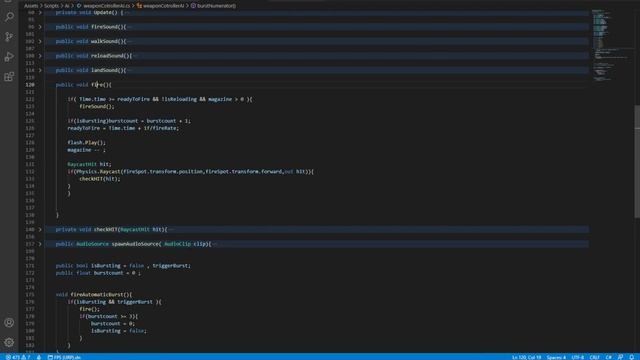Click 'magazine -- ;' line
640x360 pixels.
pos(86,150)
